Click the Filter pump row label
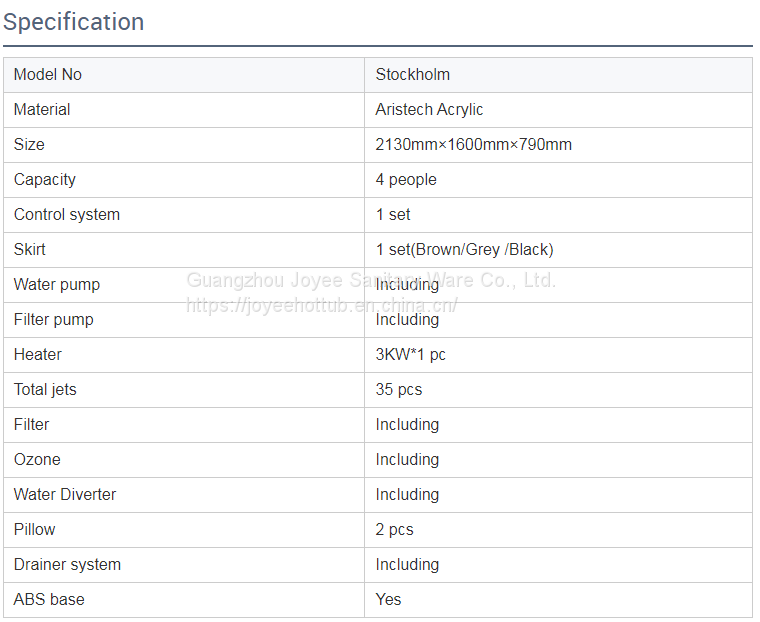760x622 pixels. tap(54, 320)
